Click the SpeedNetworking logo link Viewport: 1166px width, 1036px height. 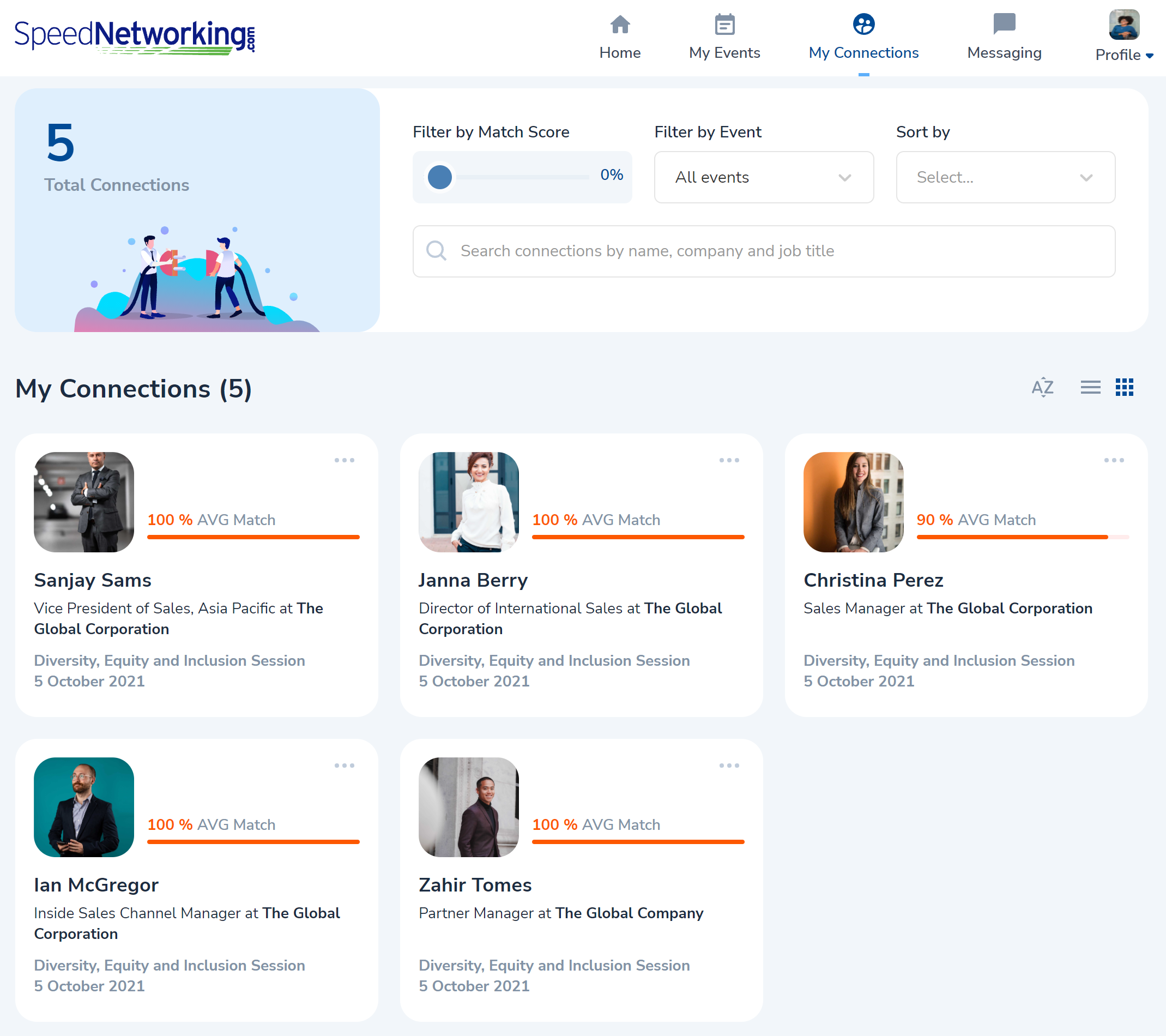point(135,36)
